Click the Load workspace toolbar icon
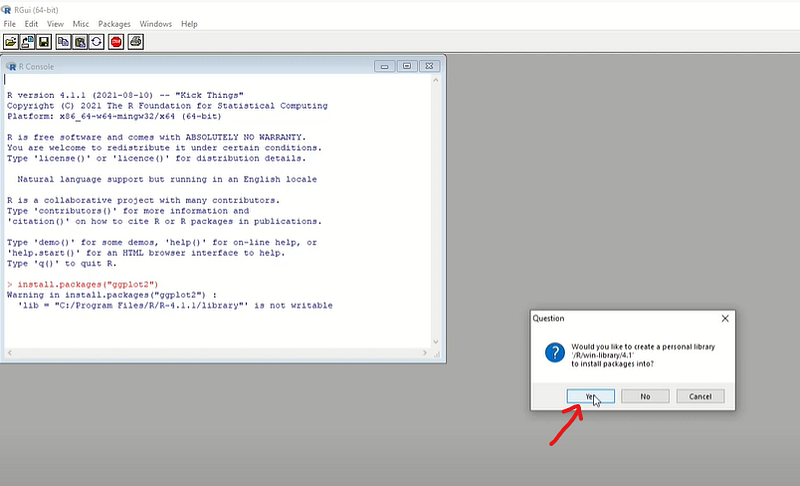Image resolution: width=800 pixels, height=486 pixels. click(x=28, y=42)
